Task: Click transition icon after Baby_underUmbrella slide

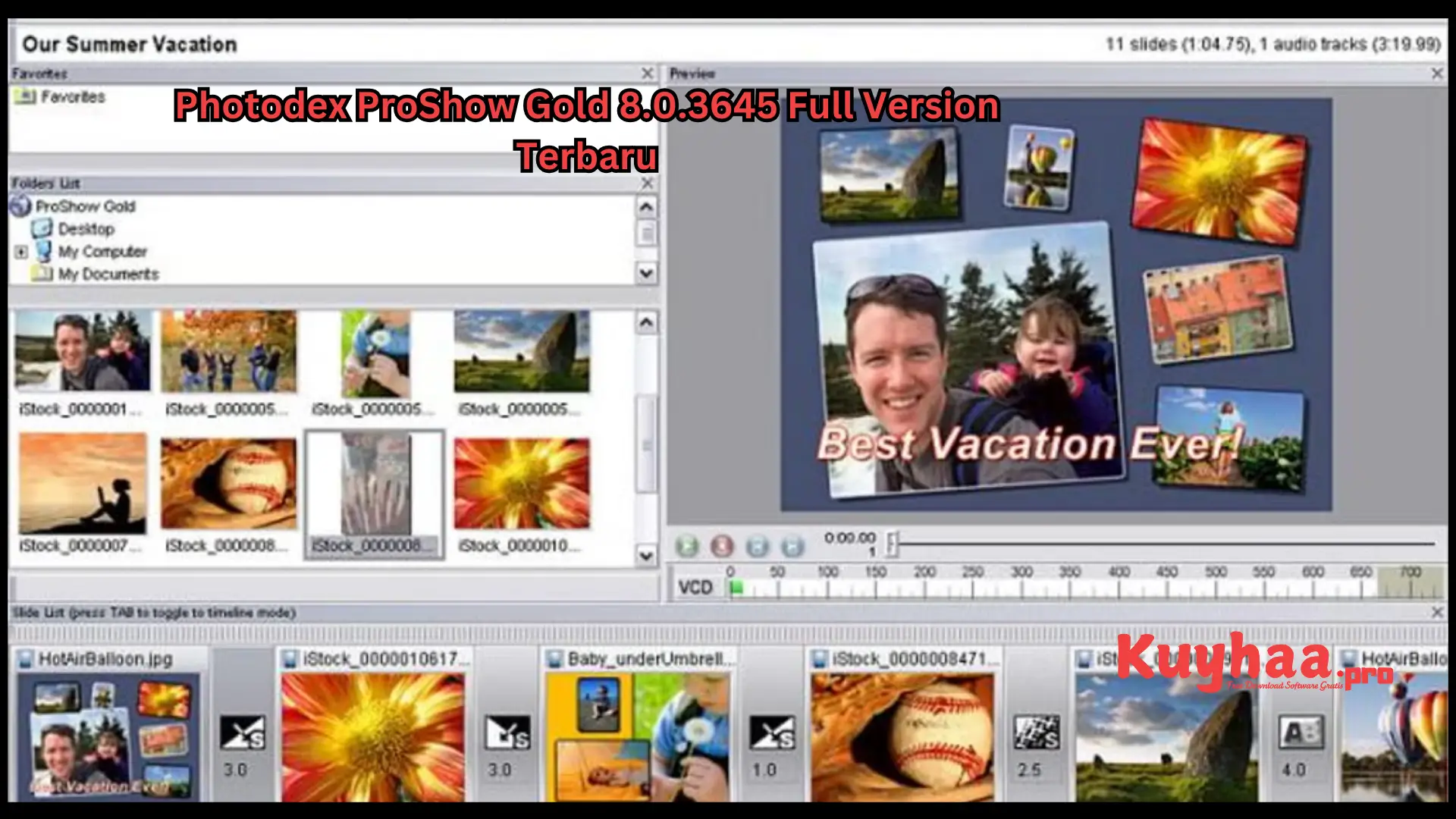Action: pos(772,733)
